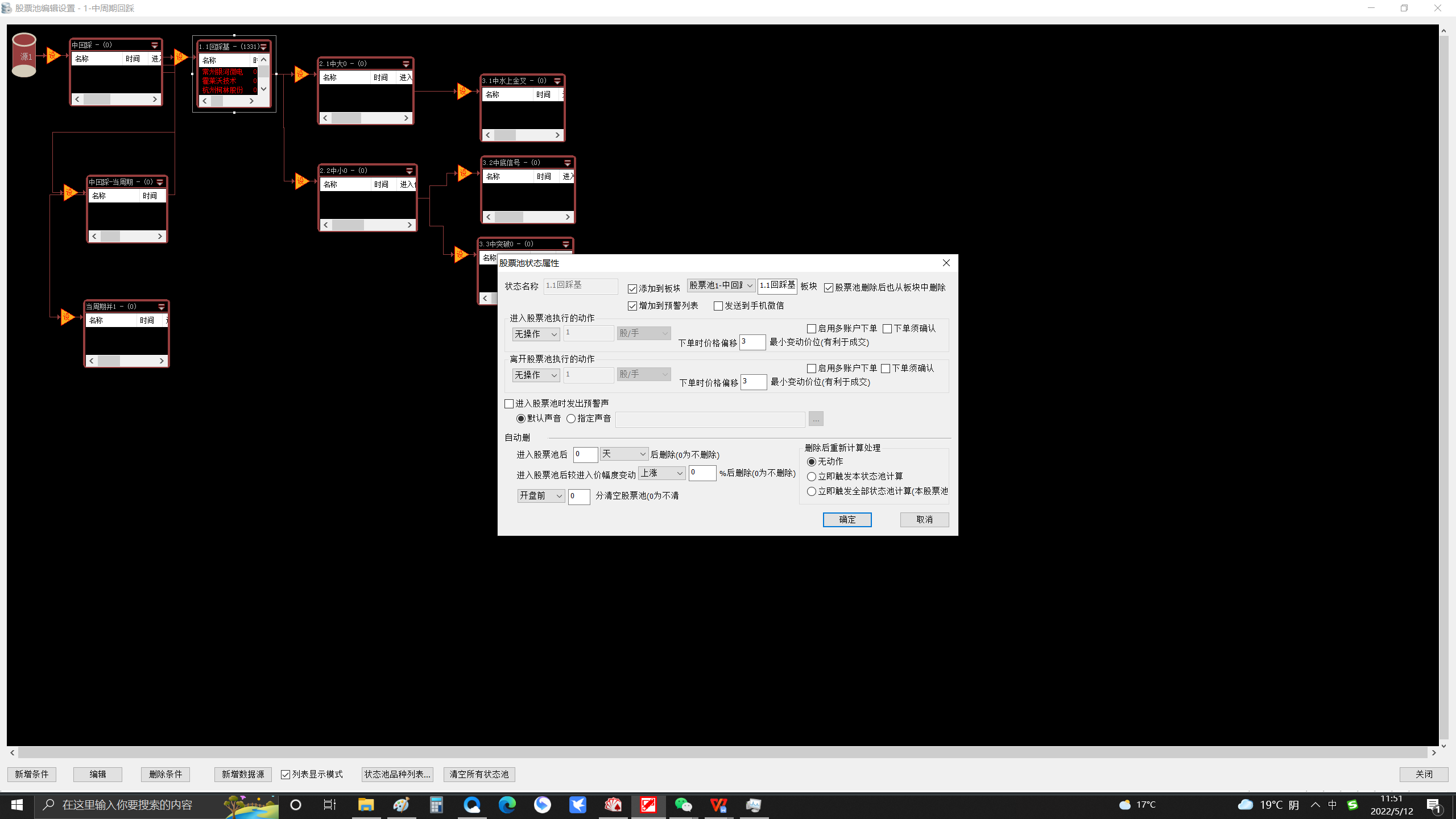Click the main canvas horizontal scrollbar
The width and height of the screenshot is (1456, 819).
coord(722,752)
